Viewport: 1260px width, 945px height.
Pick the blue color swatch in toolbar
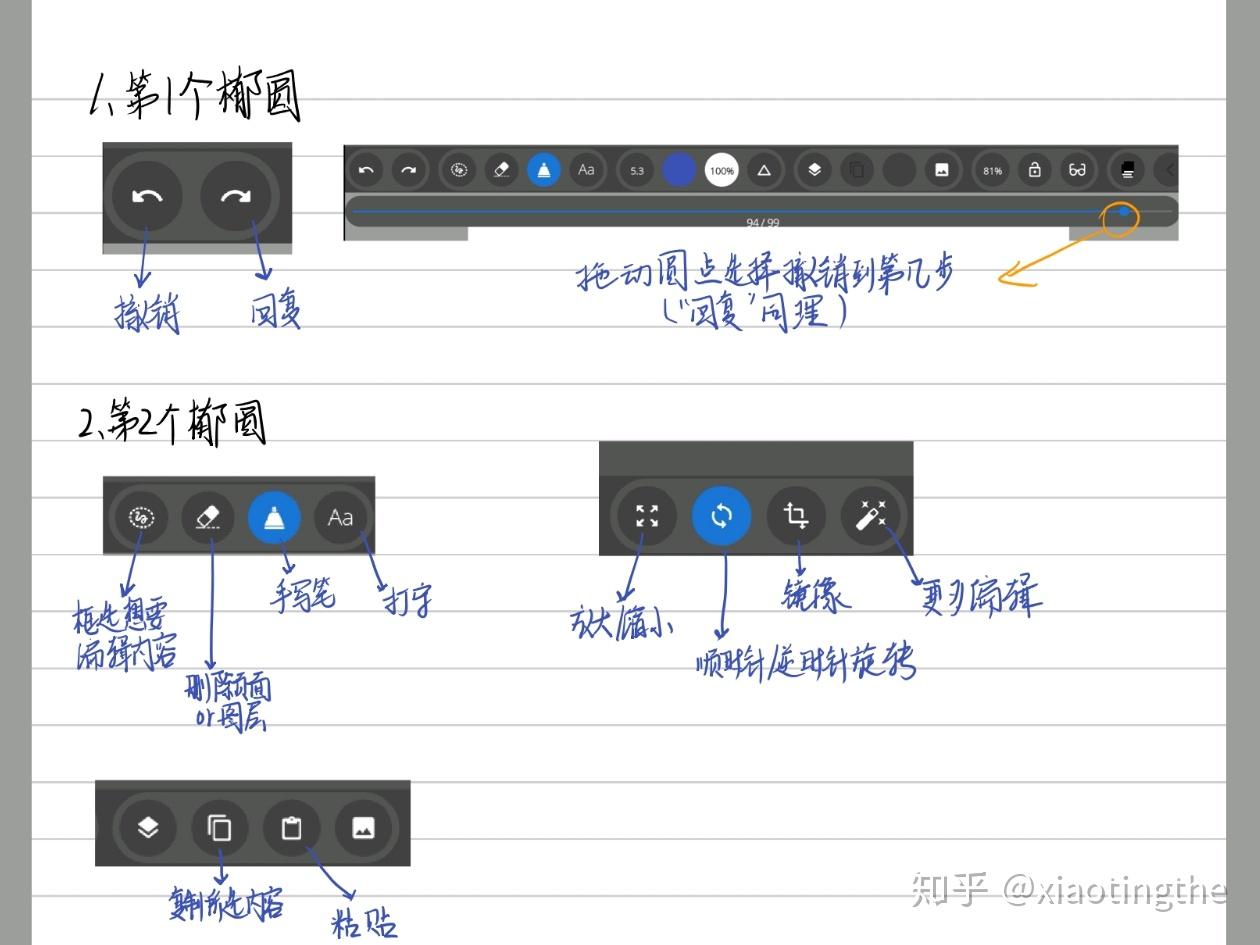pos(679,171)
